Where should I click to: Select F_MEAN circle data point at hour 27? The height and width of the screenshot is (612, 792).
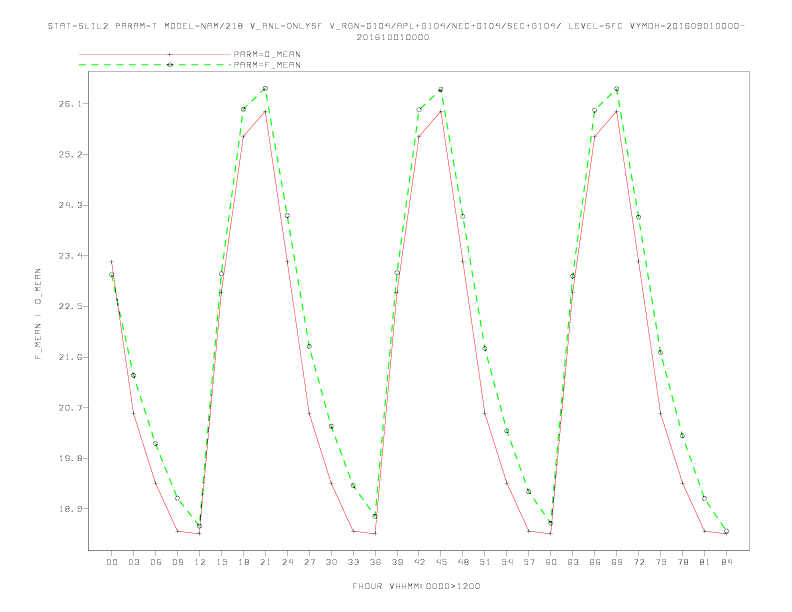point(309,346)
